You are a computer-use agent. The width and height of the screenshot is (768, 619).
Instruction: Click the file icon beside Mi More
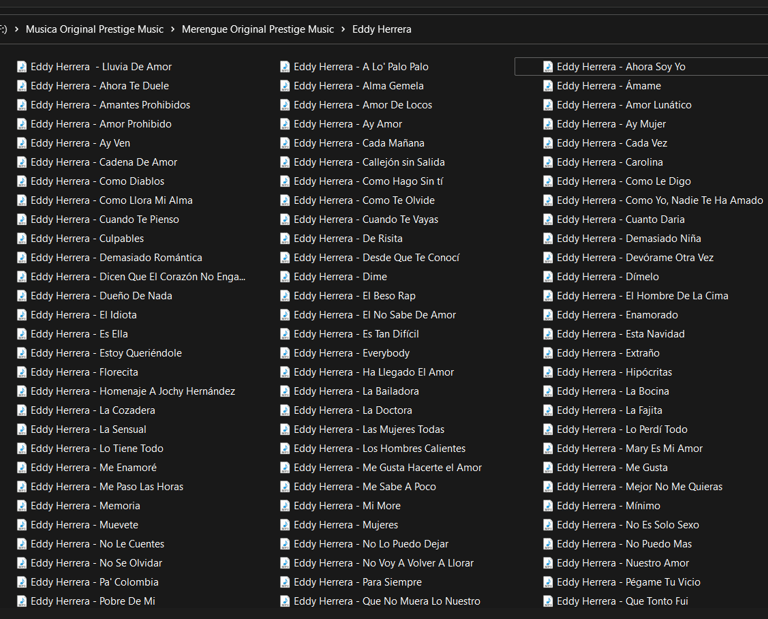coord(285,506)
